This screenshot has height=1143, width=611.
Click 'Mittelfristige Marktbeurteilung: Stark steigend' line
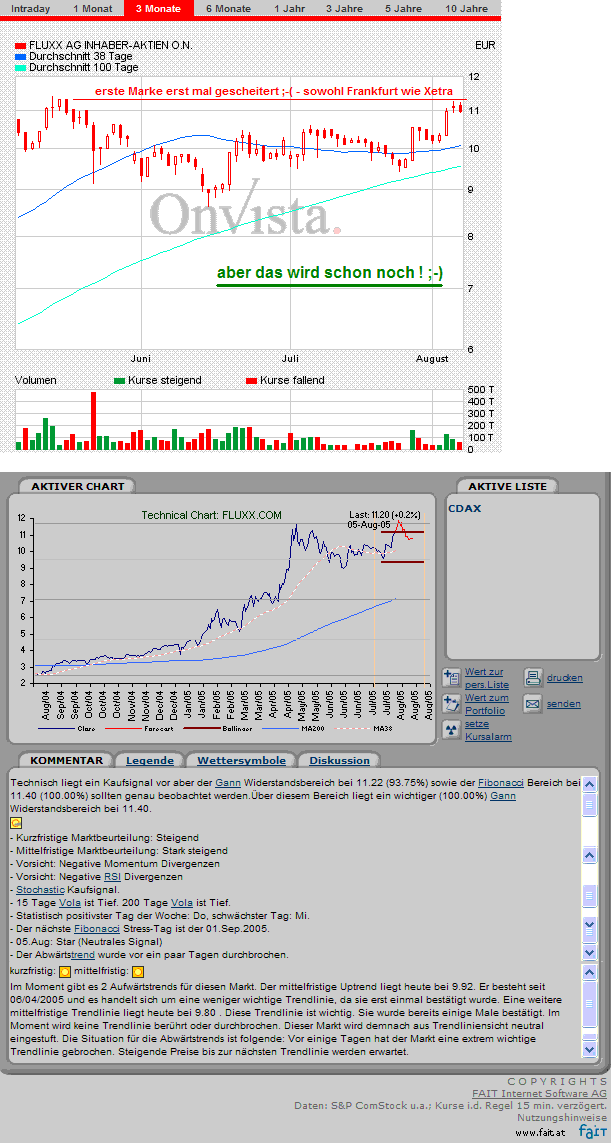point(119,851)
